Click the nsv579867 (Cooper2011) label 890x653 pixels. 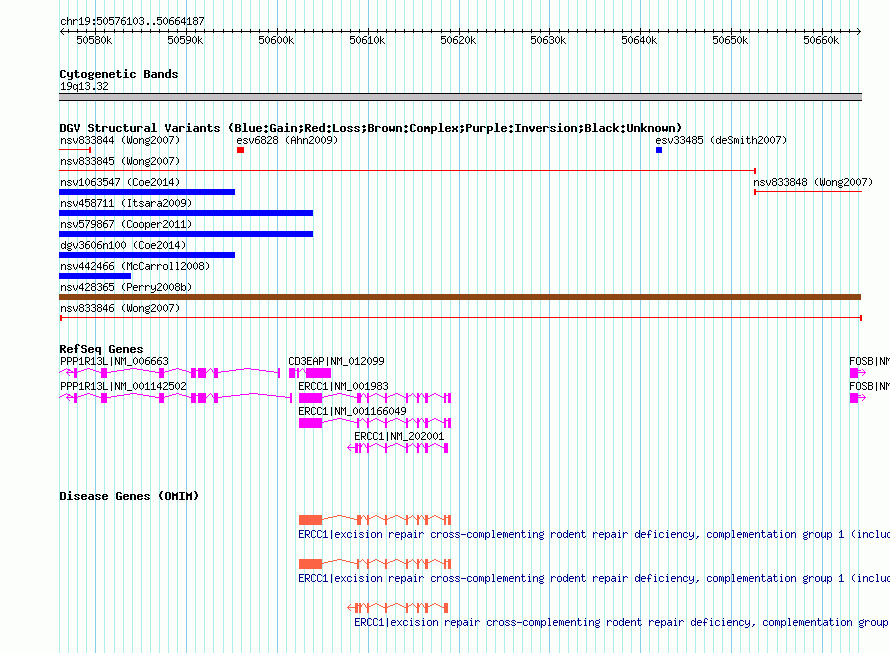point(126,224)
